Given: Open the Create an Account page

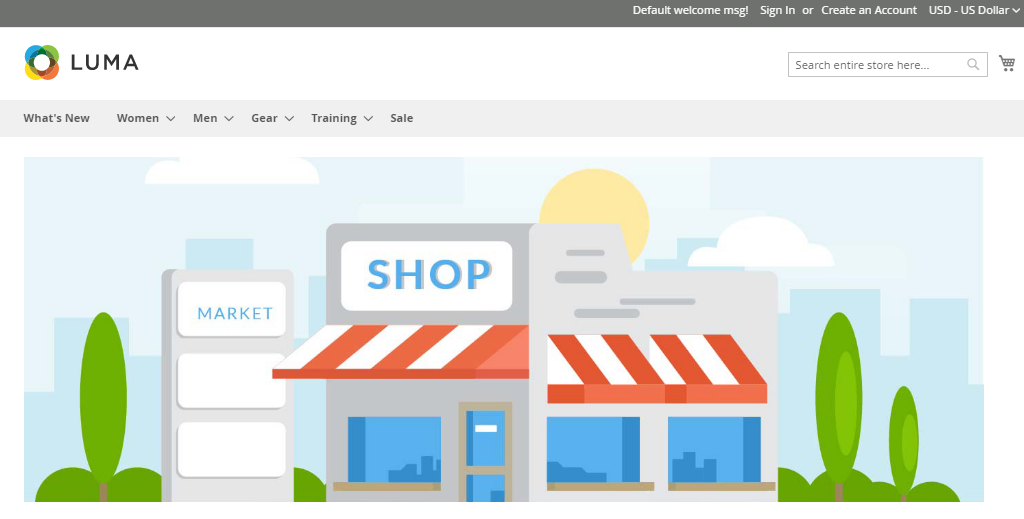Looking at the screenshot, I should 868,10.
